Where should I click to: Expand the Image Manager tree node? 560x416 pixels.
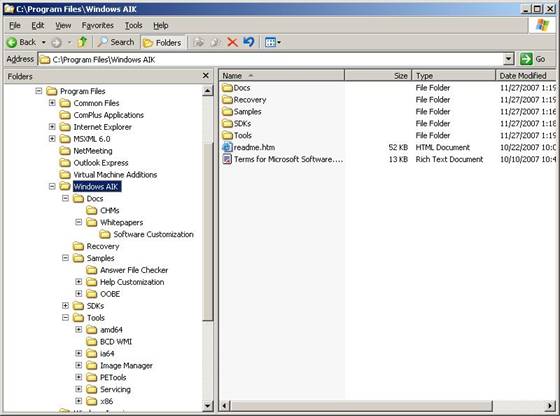pyautogui.click(x=79, y=365)
